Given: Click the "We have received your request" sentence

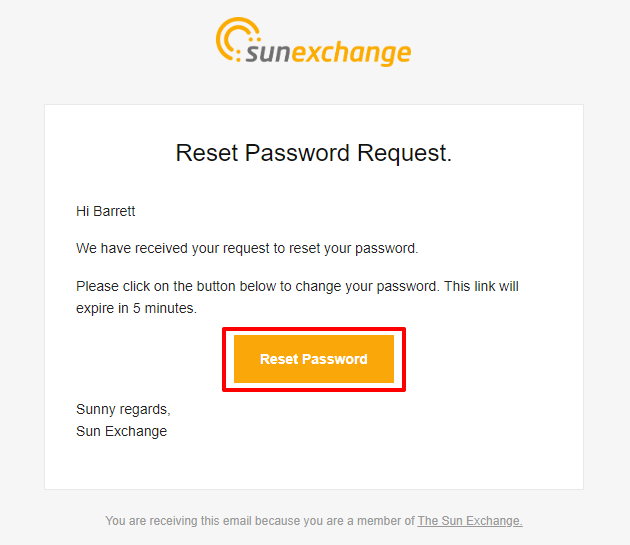Looking at the screenshot, I should (247, 248).
